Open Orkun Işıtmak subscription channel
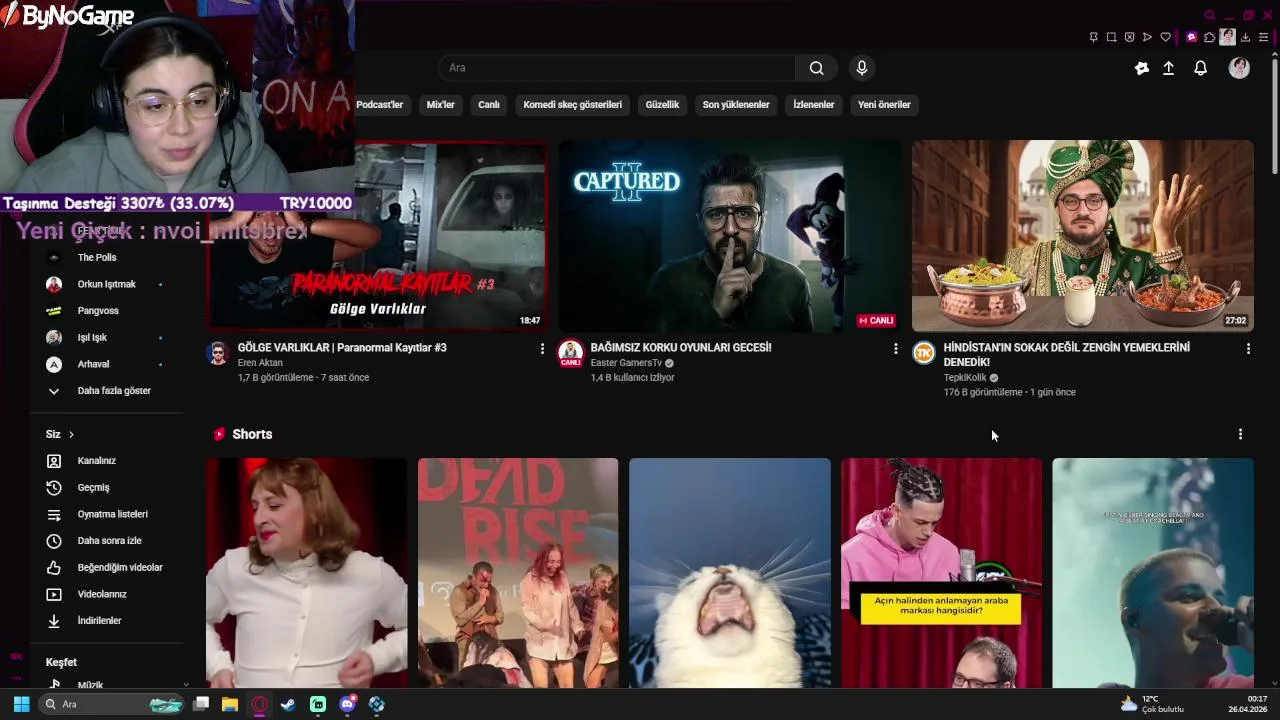The width and height of the screenshot is (1280, 720). (108, 284)
